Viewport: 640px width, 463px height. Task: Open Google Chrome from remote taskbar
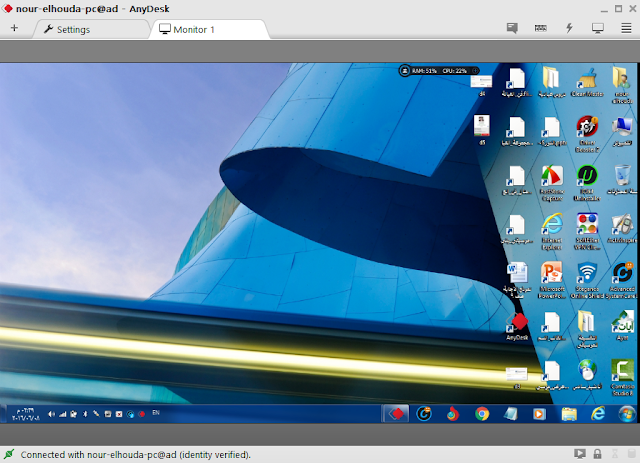[x=482, y=414]
